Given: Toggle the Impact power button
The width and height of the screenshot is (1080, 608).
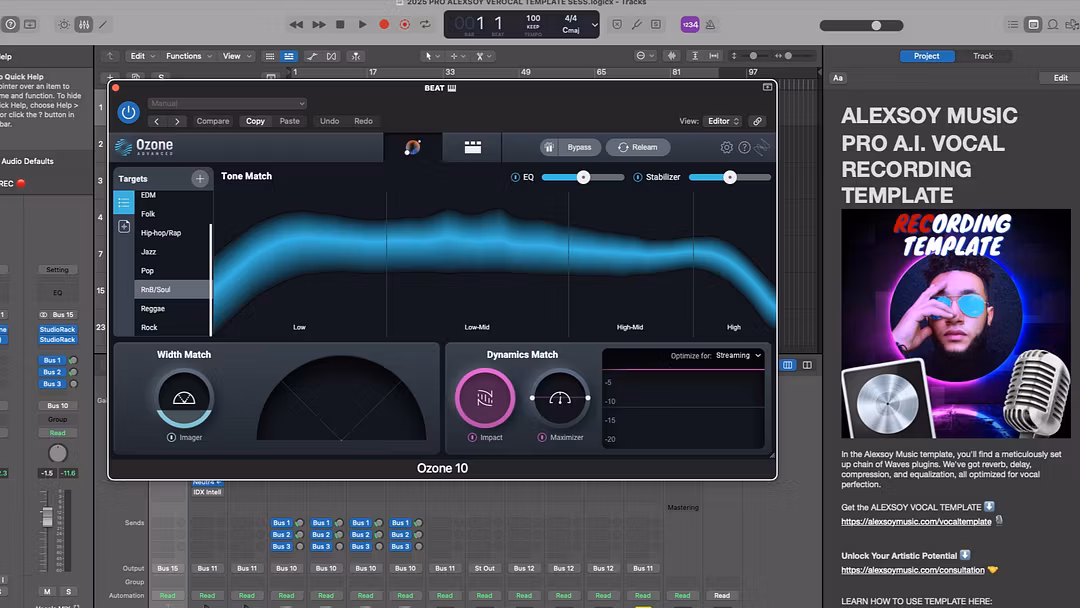Looking at the screenshot, I should click(x=472, y=437).
